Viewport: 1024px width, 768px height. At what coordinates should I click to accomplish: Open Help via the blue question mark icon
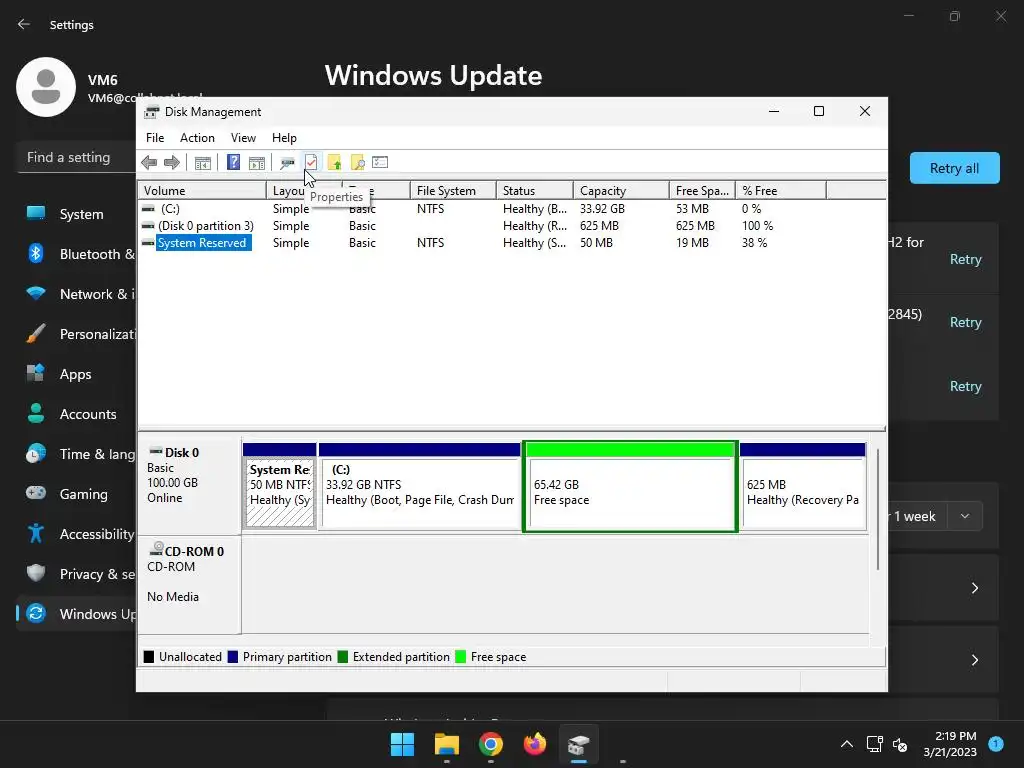point(233,162)
